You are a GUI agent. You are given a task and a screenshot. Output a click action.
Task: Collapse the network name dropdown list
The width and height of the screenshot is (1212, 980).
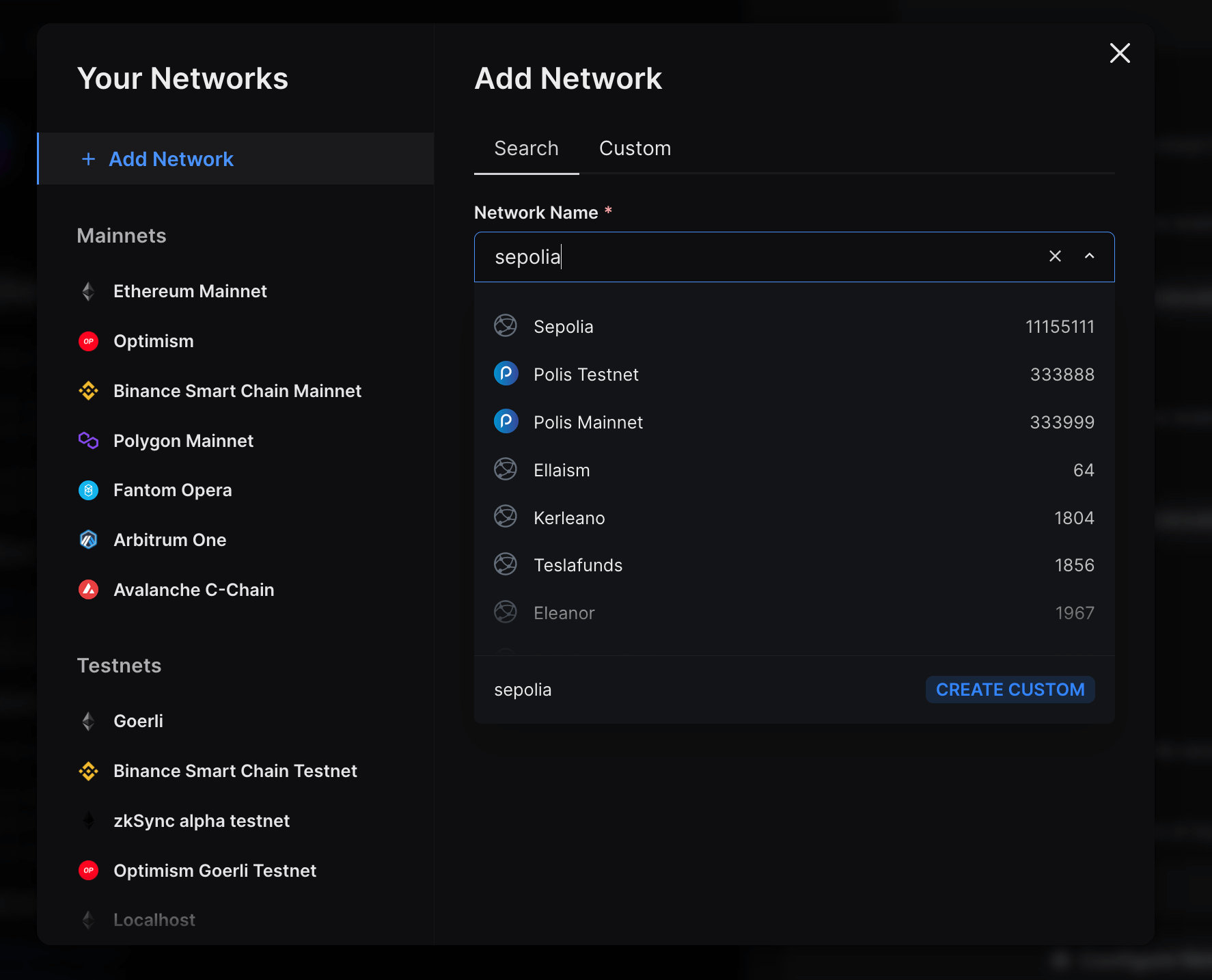tap(1089, 256)
